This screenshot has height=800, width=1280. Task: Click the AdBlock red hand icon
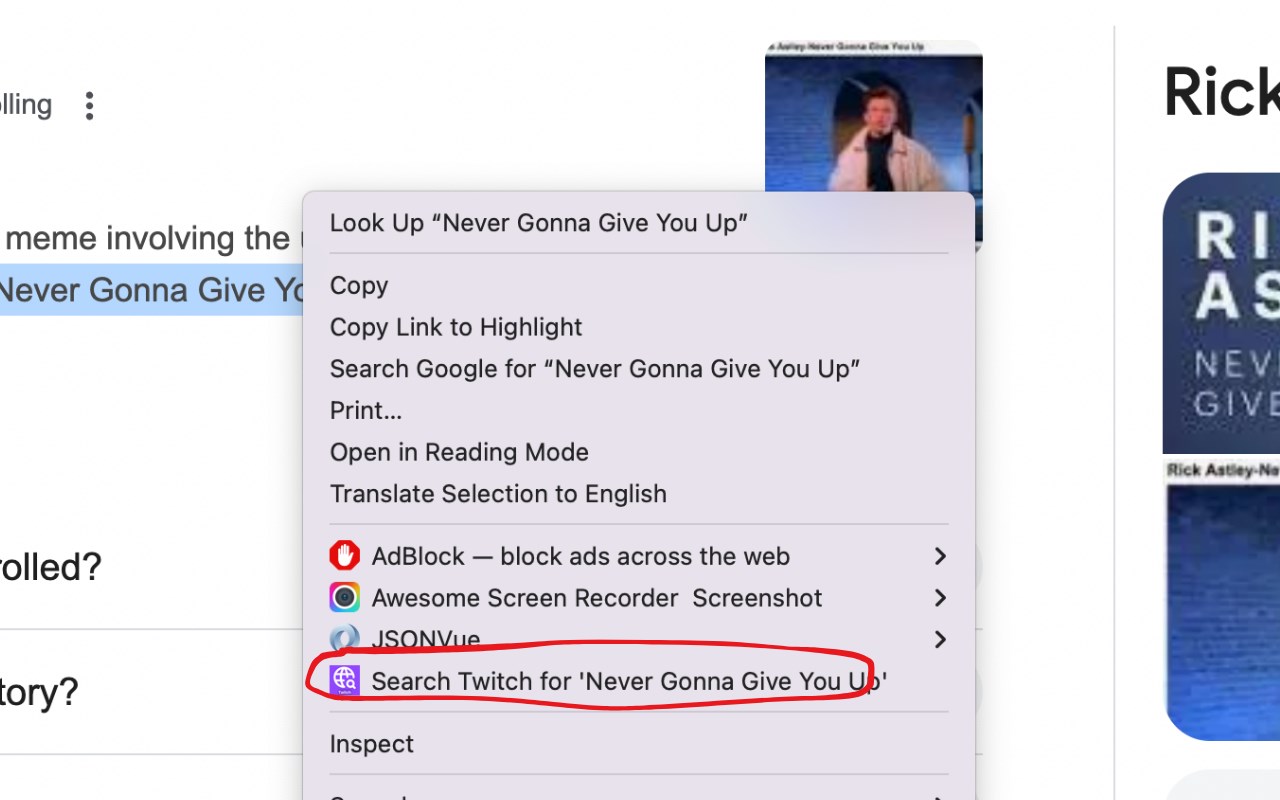344,556
